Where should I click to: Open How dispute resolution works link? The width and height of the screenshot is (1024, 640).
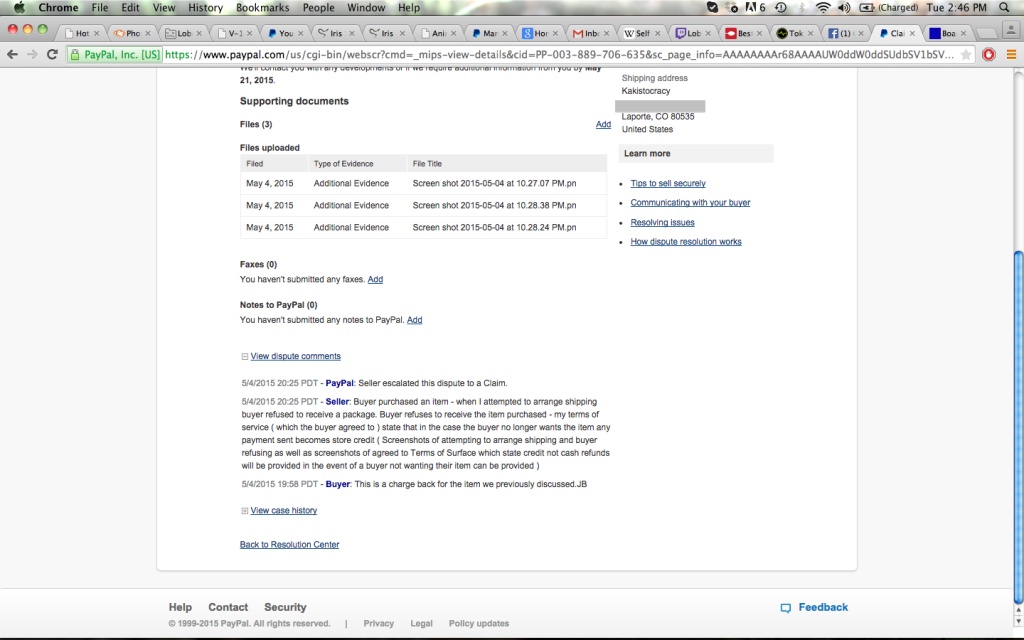click(686, 242)
